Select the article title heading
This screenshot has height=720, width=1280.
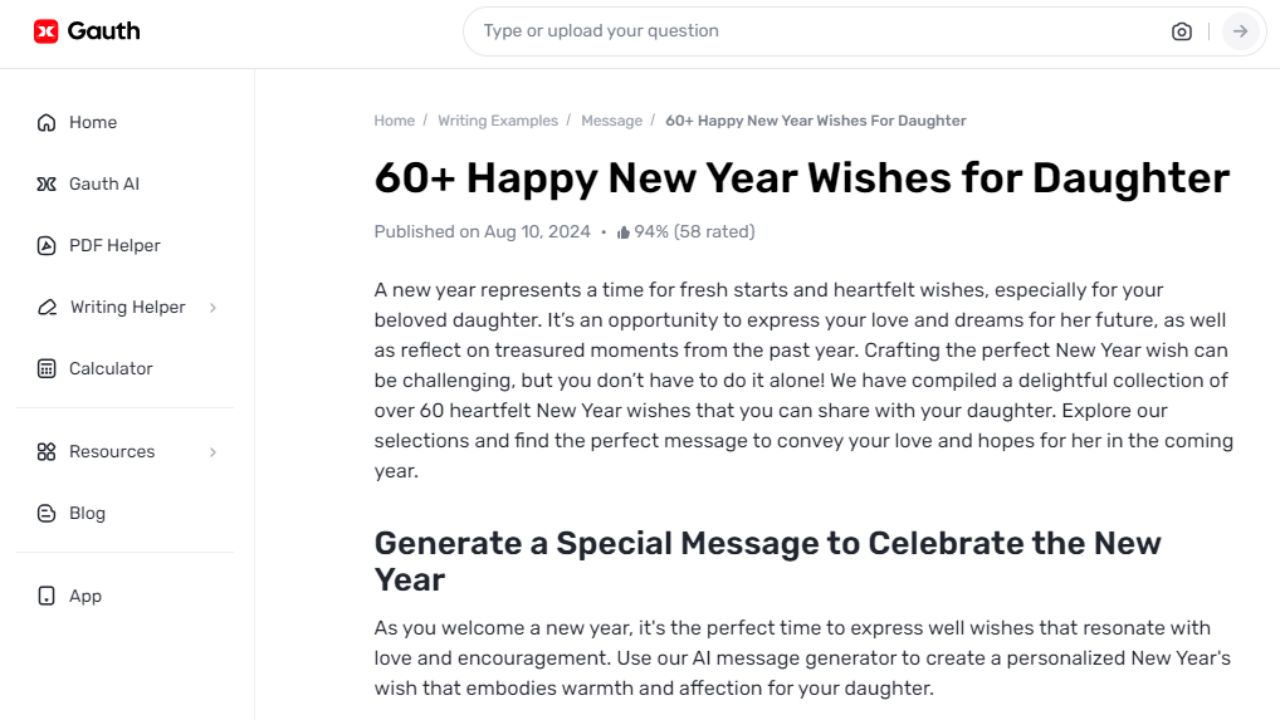800,178
